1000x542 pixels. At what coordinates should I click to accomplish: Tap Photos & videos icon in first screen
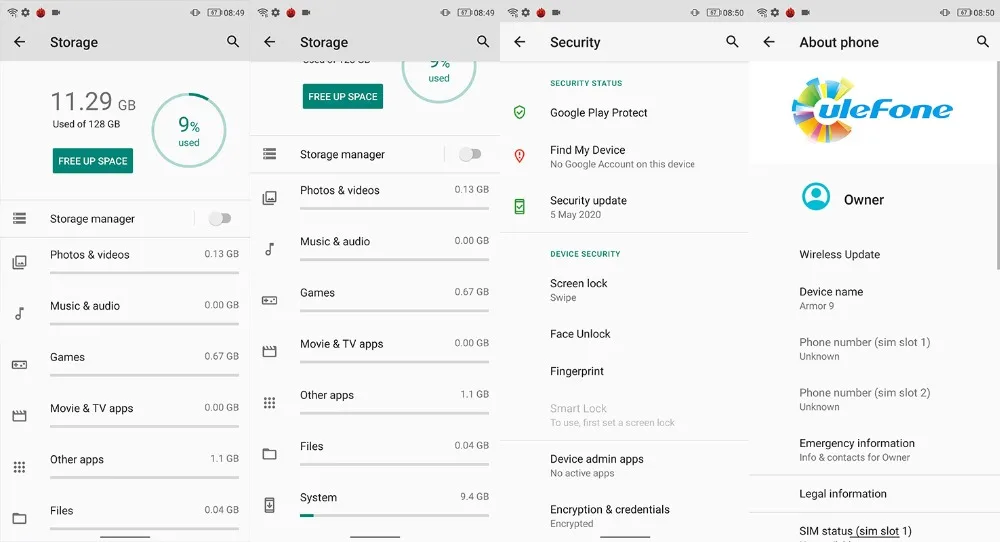20,262
